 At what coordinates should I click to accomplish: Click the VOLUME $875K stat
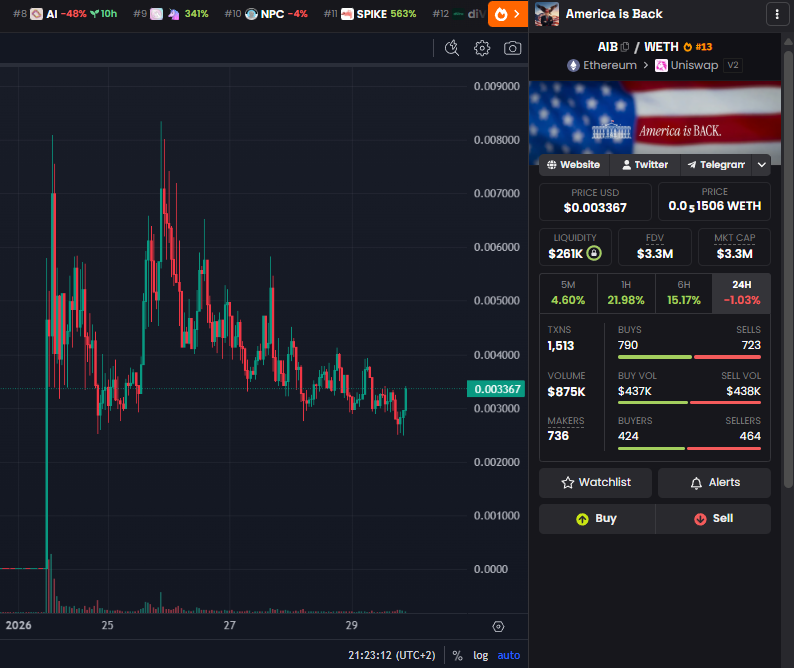pyautogui.click(x=566, y=384)
